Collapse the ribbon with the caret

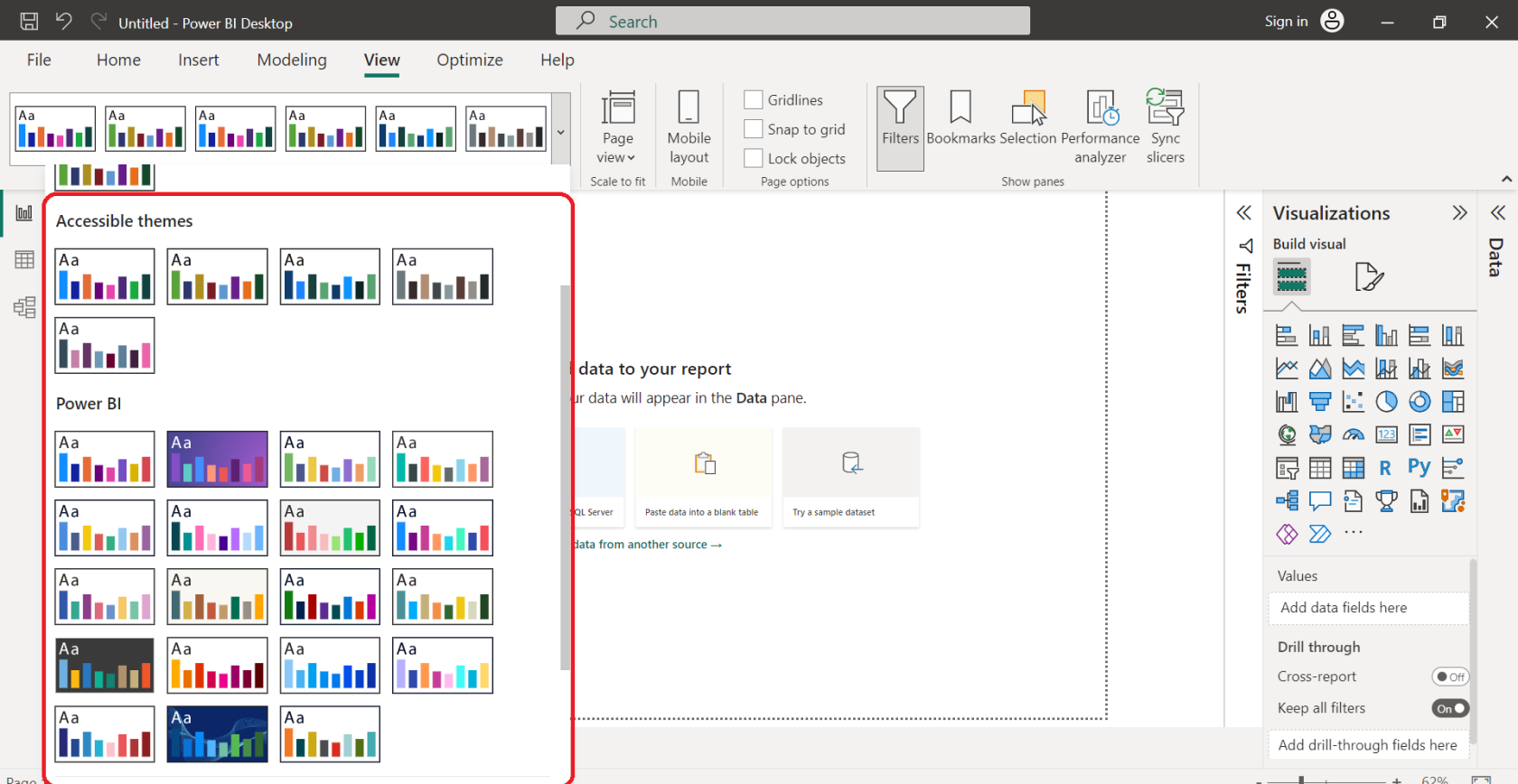click(x=1506, y=179)
